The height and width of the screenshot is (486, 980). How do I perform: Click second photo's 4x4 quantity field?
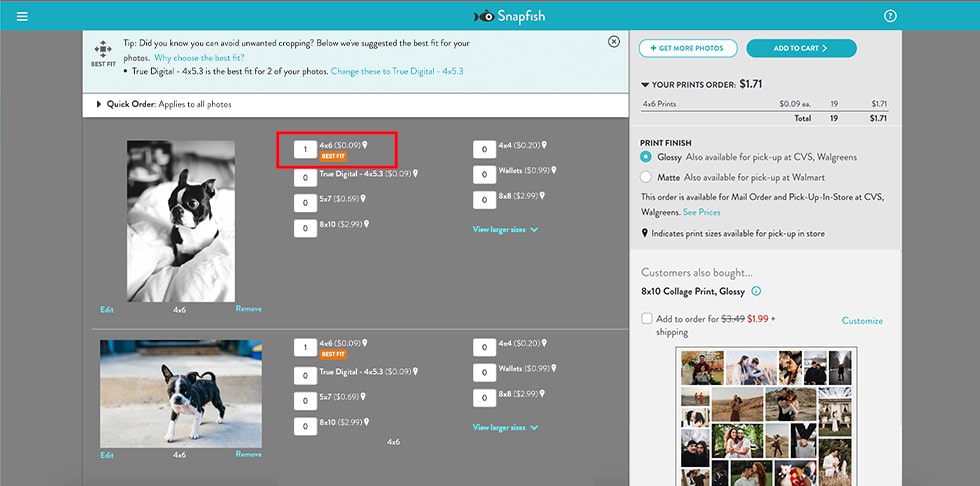(484, 347)
